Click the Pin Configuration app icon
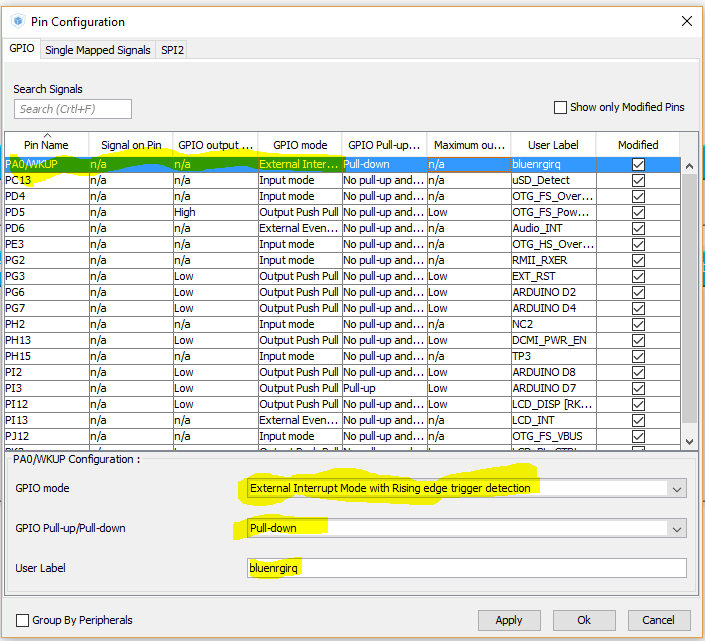Screen dimensions: 705x641 click(x=18, y=21)
